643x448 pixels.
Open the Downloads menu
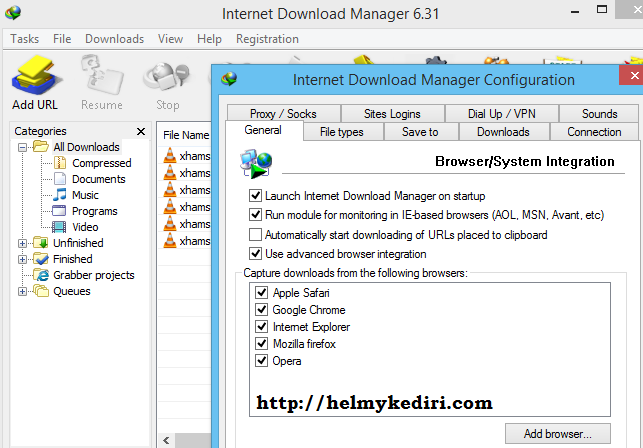pos(114,39)
